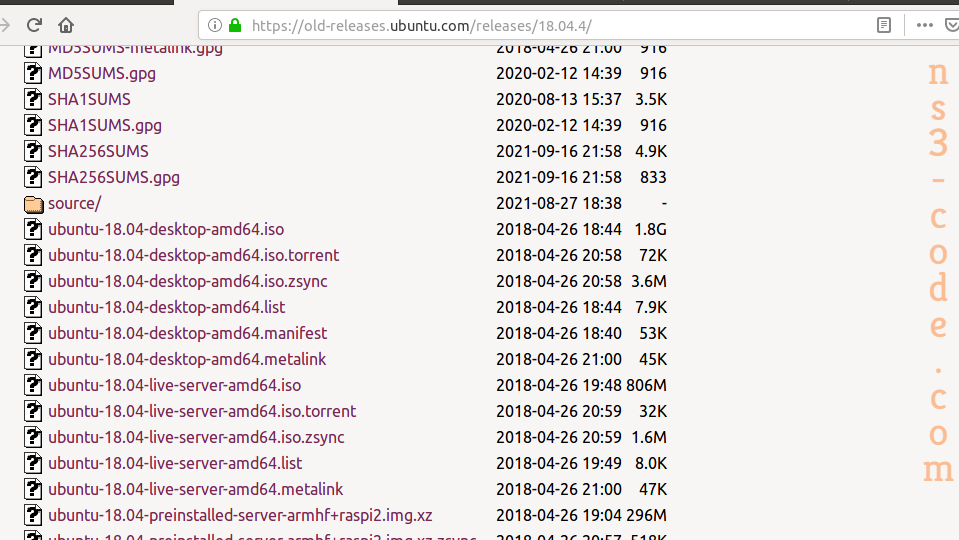Click the icon beside desktop-amd64.manifest

tap(33, 333)
